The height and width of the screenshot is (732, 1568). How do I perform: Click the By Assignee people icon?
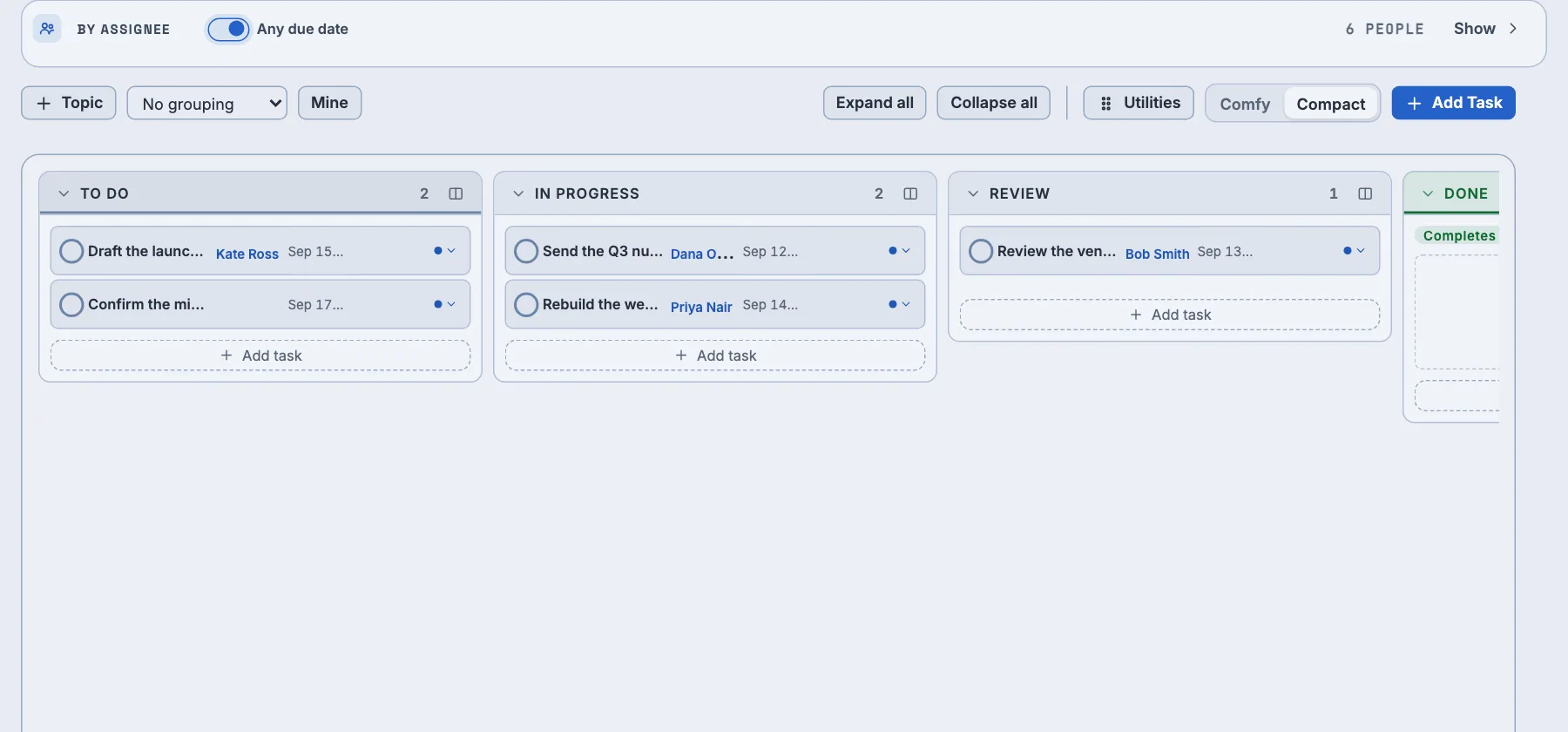[47, 29]
